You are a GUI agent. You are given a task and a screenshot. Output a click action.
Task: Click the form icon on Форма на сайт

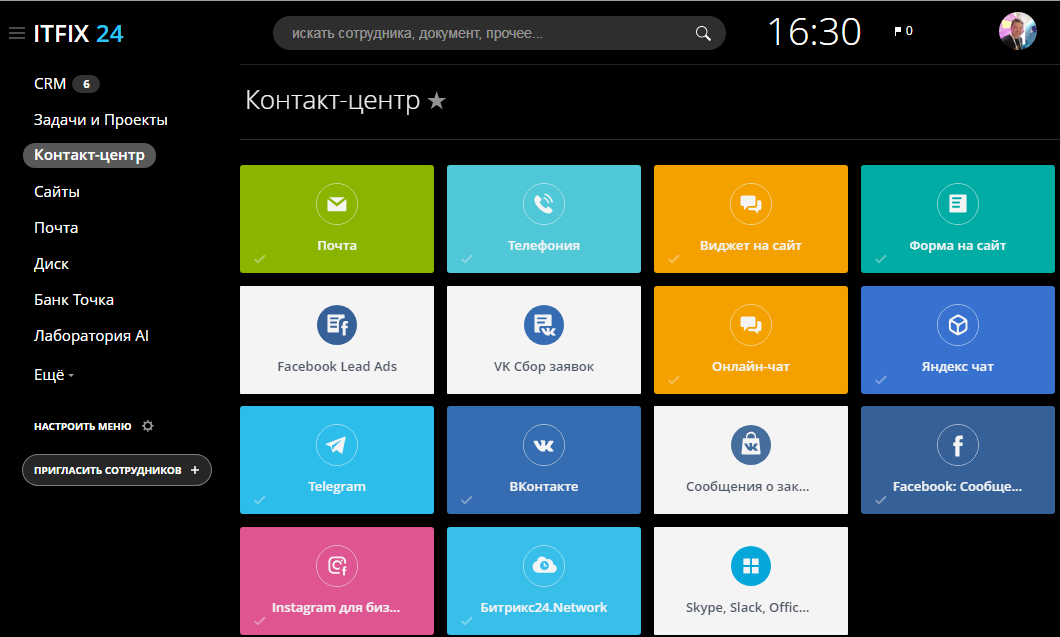(957, 204)
